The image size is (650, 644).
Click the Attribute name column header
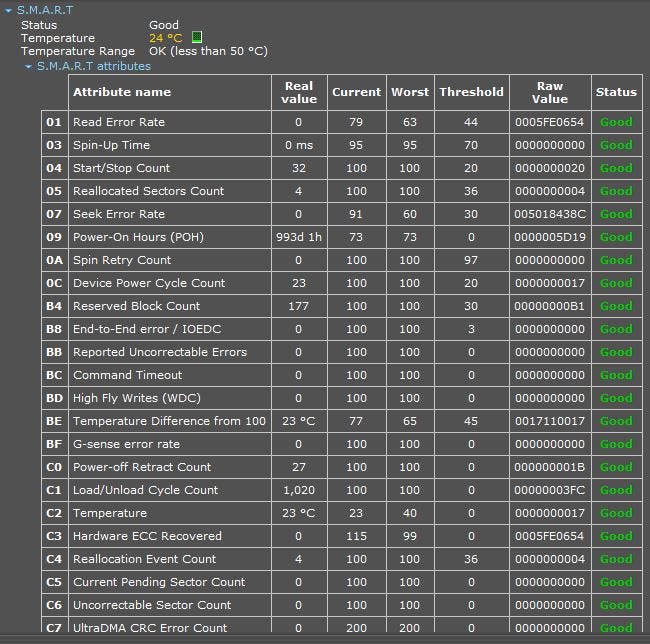click(x=122, y=92)
